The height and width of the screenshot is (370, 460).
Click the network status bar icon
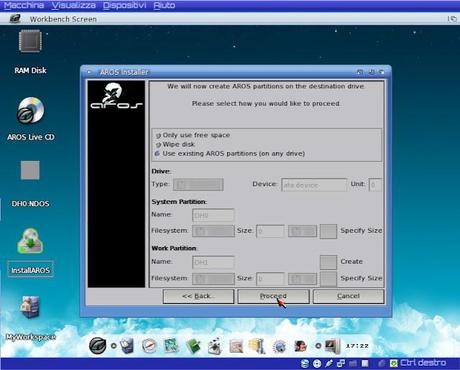coord(341,363)
